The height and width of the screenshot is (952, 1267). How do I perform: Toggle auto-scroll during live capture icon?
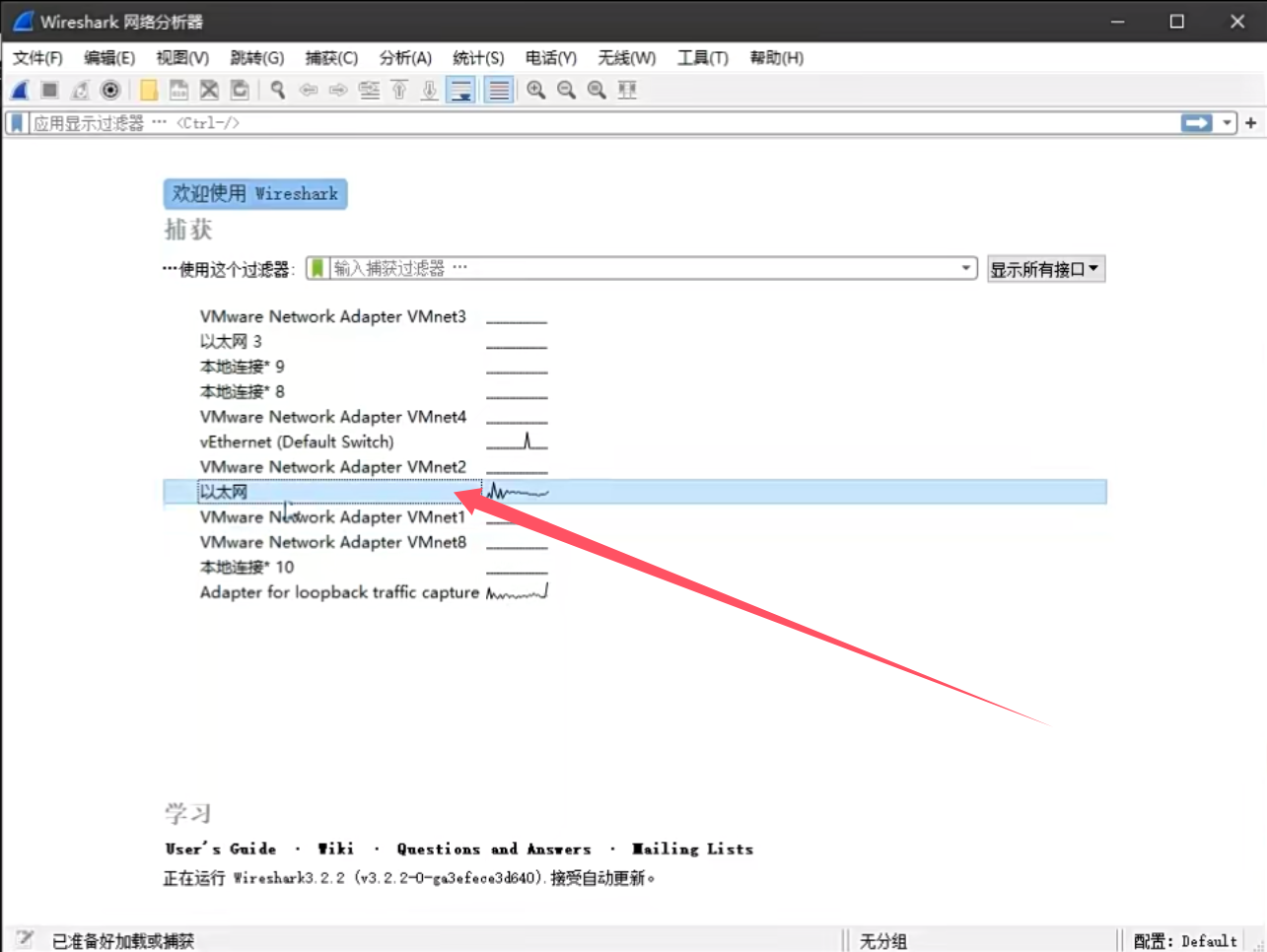click(x=460, y=91)
